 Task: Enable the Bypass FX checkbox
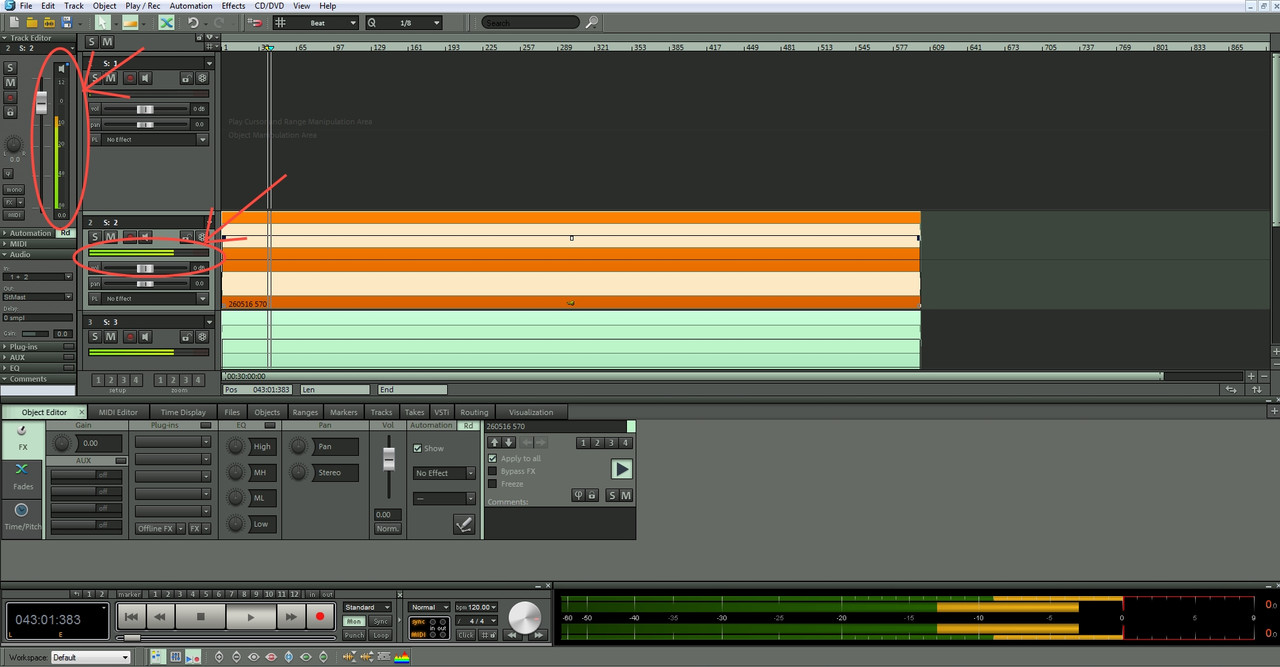[x=492, y=471]
